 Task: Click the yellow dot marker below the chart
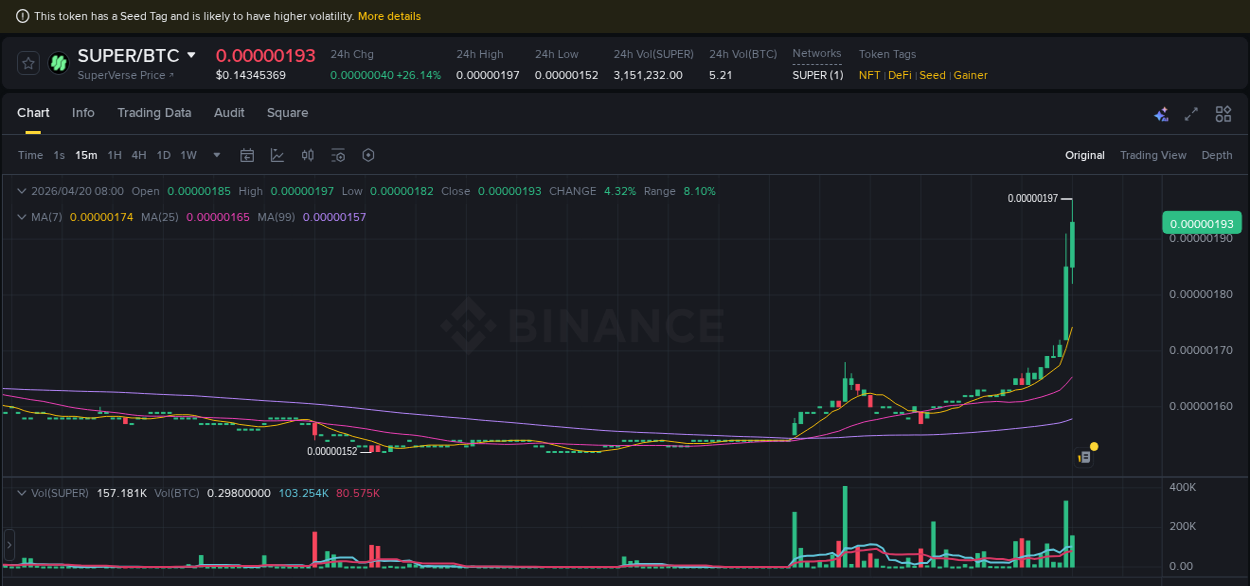click(x=1094, y=446)
